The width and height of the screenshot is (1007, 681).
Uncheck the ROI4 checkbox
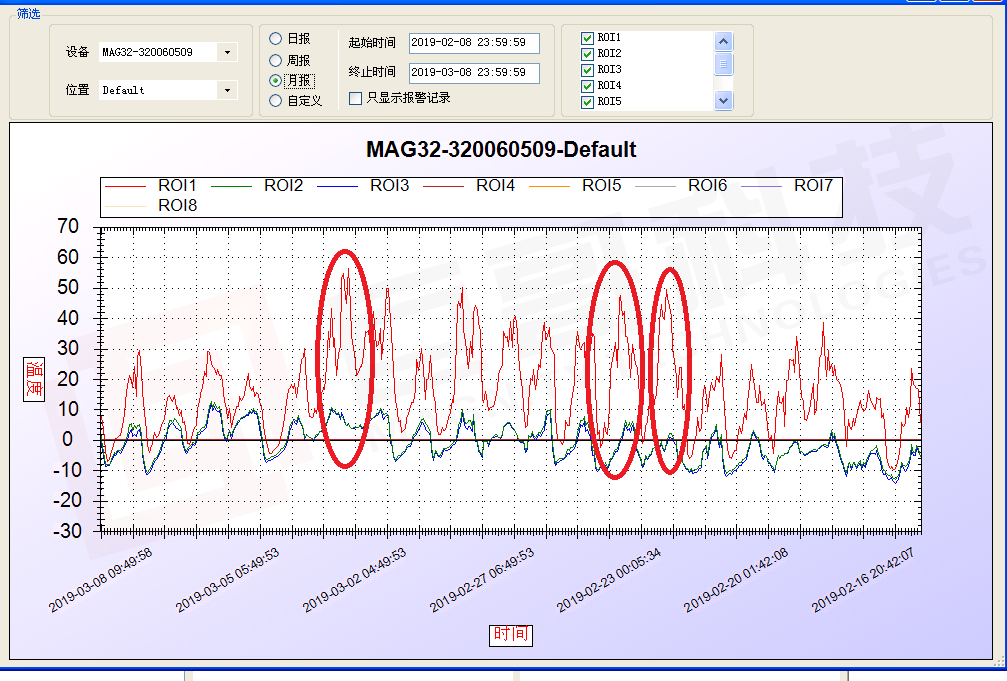tap(587, 86)
